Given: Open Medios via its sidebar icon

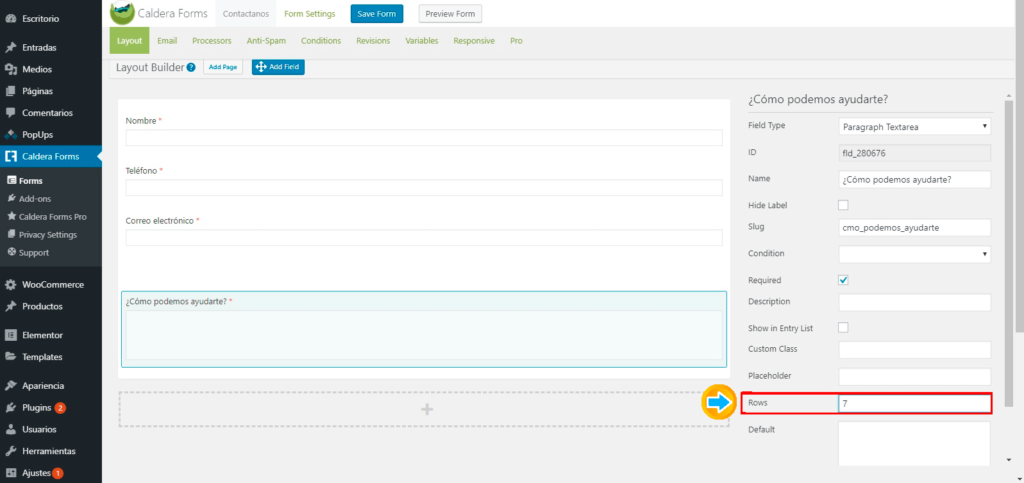Looking at the screenshot, I should pyautogui.click(x=10, y=69).
